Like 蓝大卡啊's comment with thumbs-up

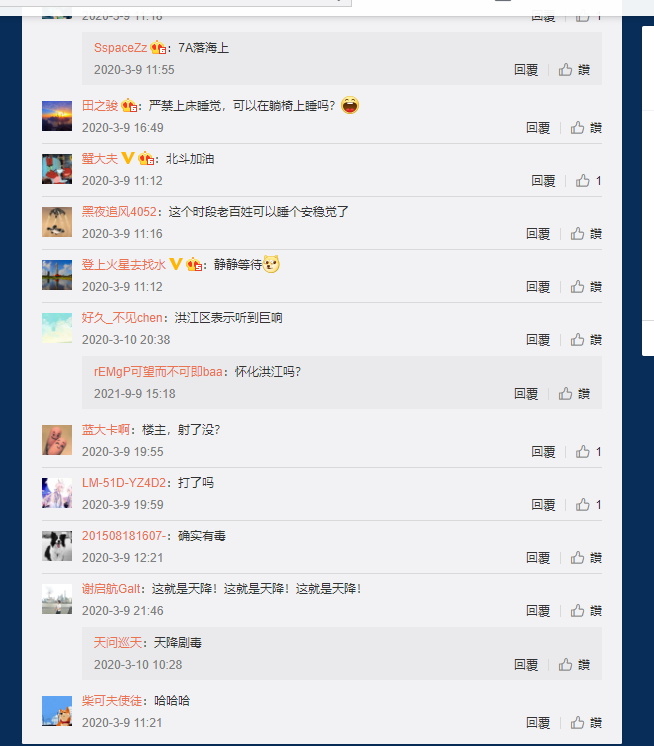click(x=589, y=452)
